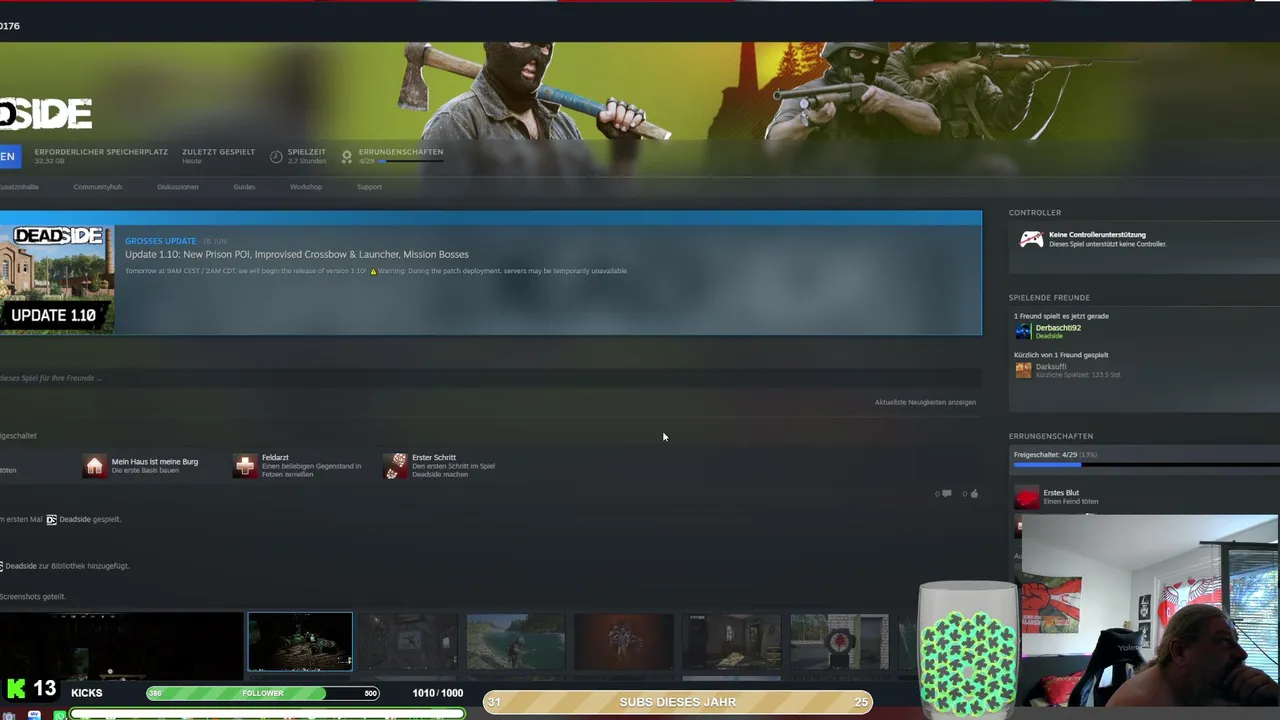This screenshot has height=720, width=1280.
Task: Open Derbaschti92's friend avatar
Action: click(1023, 331)
